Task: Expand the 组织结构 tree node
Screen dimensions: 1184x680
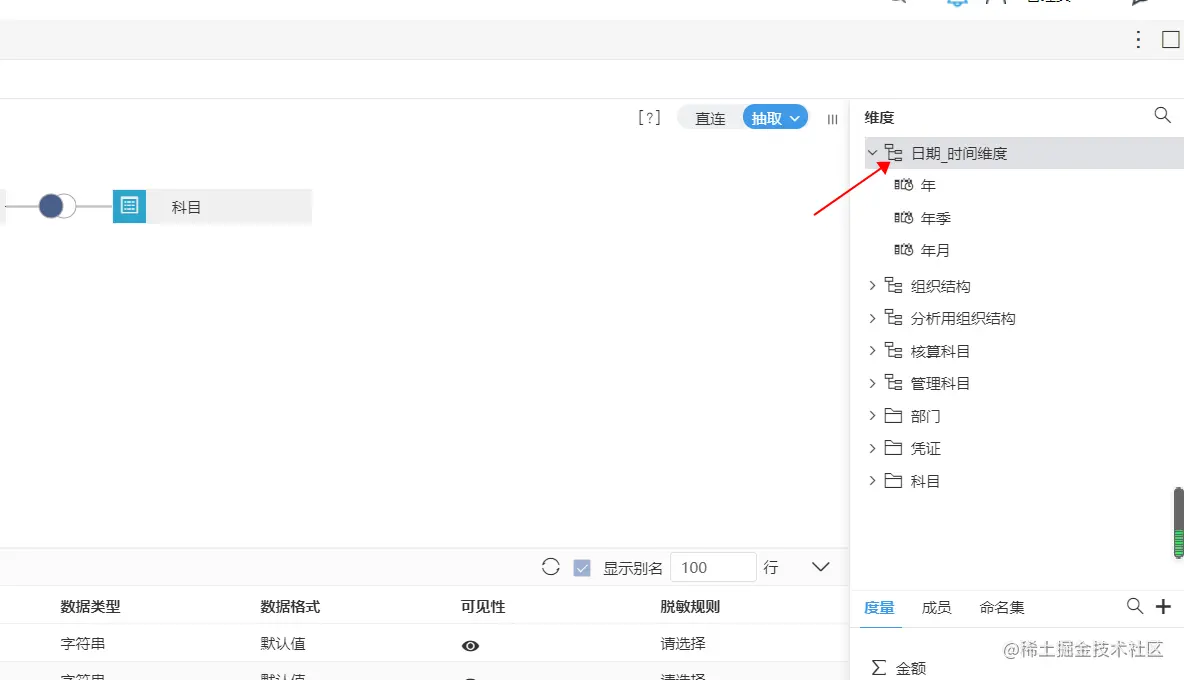Action: click(872, 285)
